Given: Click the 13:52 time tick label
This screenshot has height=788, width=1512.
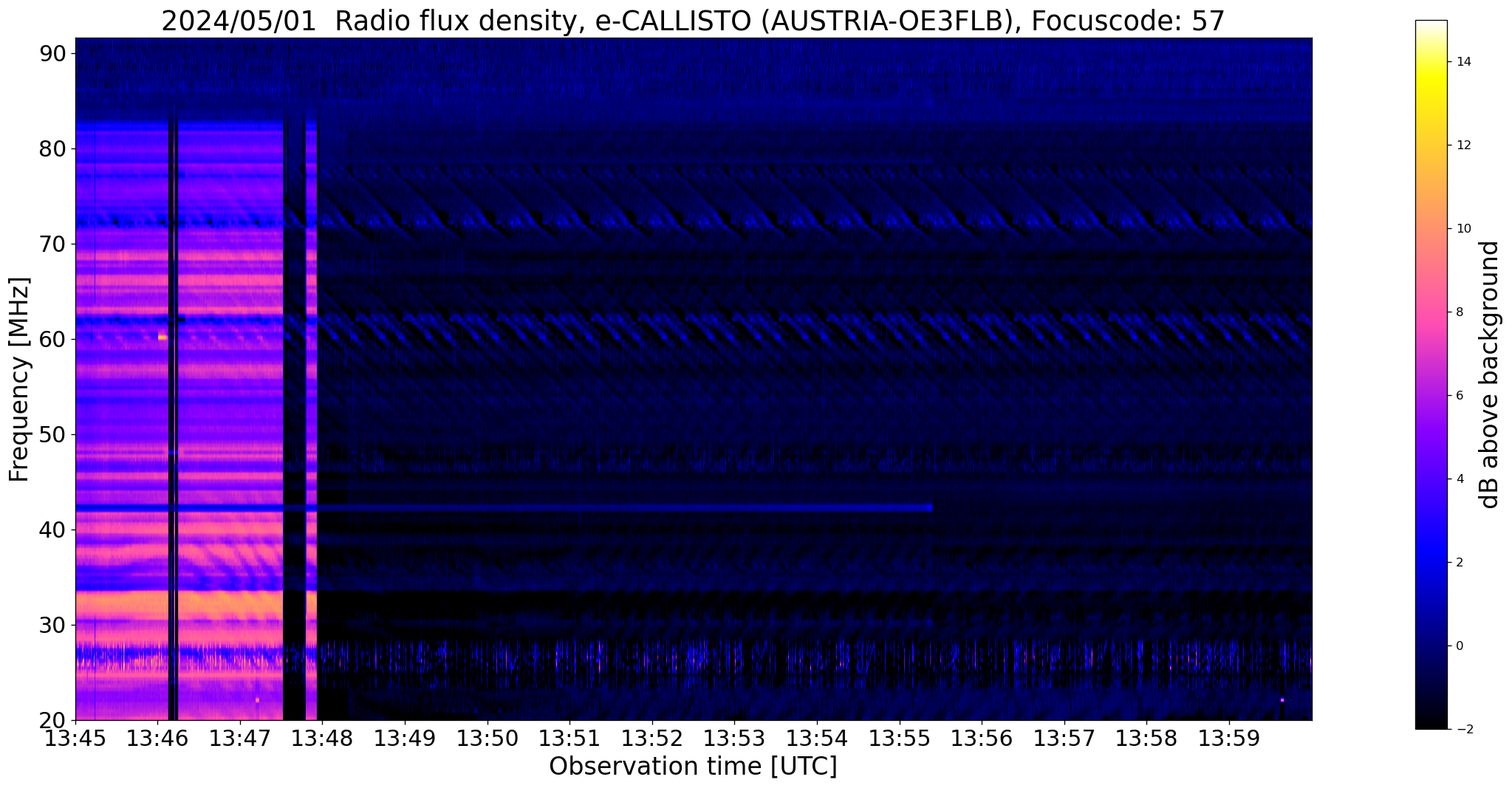Looking at the screenshot, I should pos(651,739).
